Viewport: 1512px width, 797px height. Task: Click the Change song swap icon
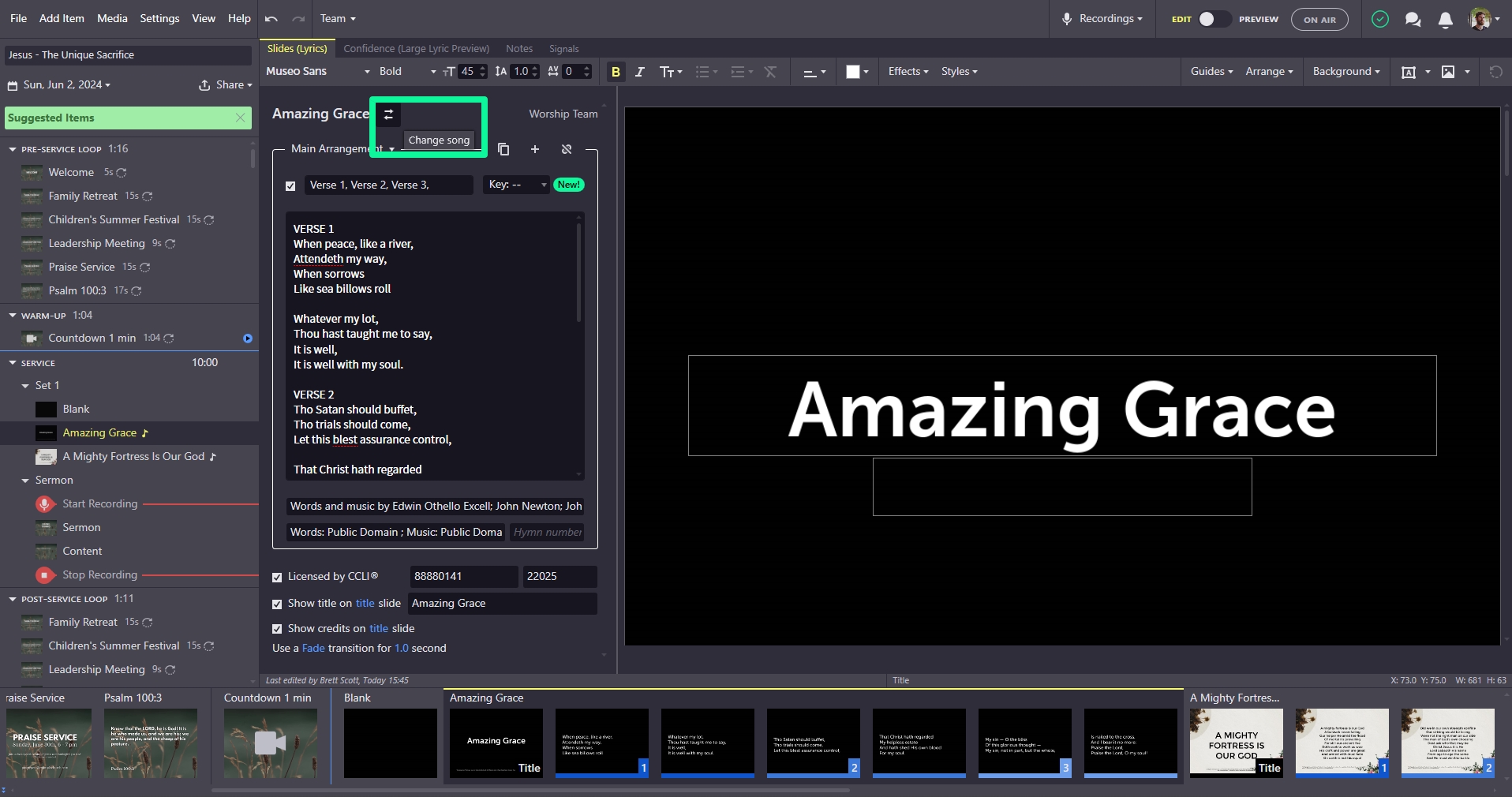pyautogui.click(x=388, y=114)
